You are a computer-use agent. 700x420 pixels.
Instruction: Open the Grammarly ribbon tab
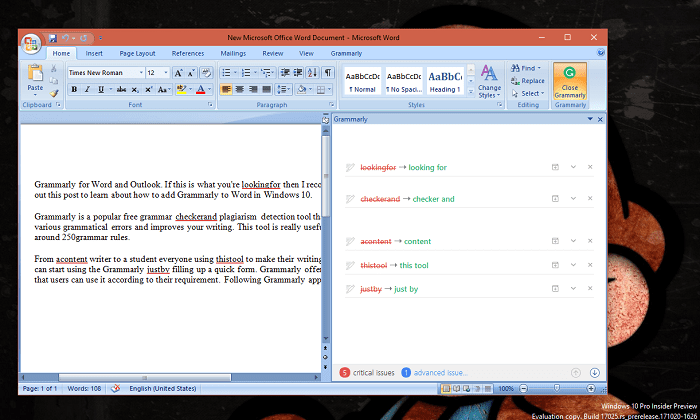tap(346, 53)
